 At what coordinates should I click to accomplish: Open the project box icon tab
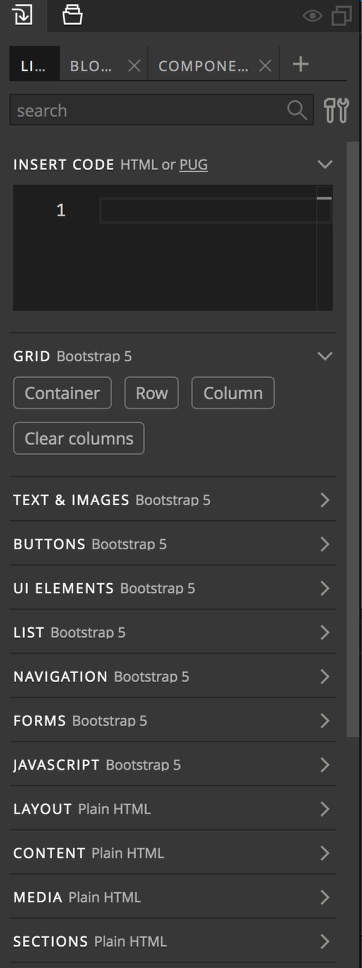[x=72, y=15]
